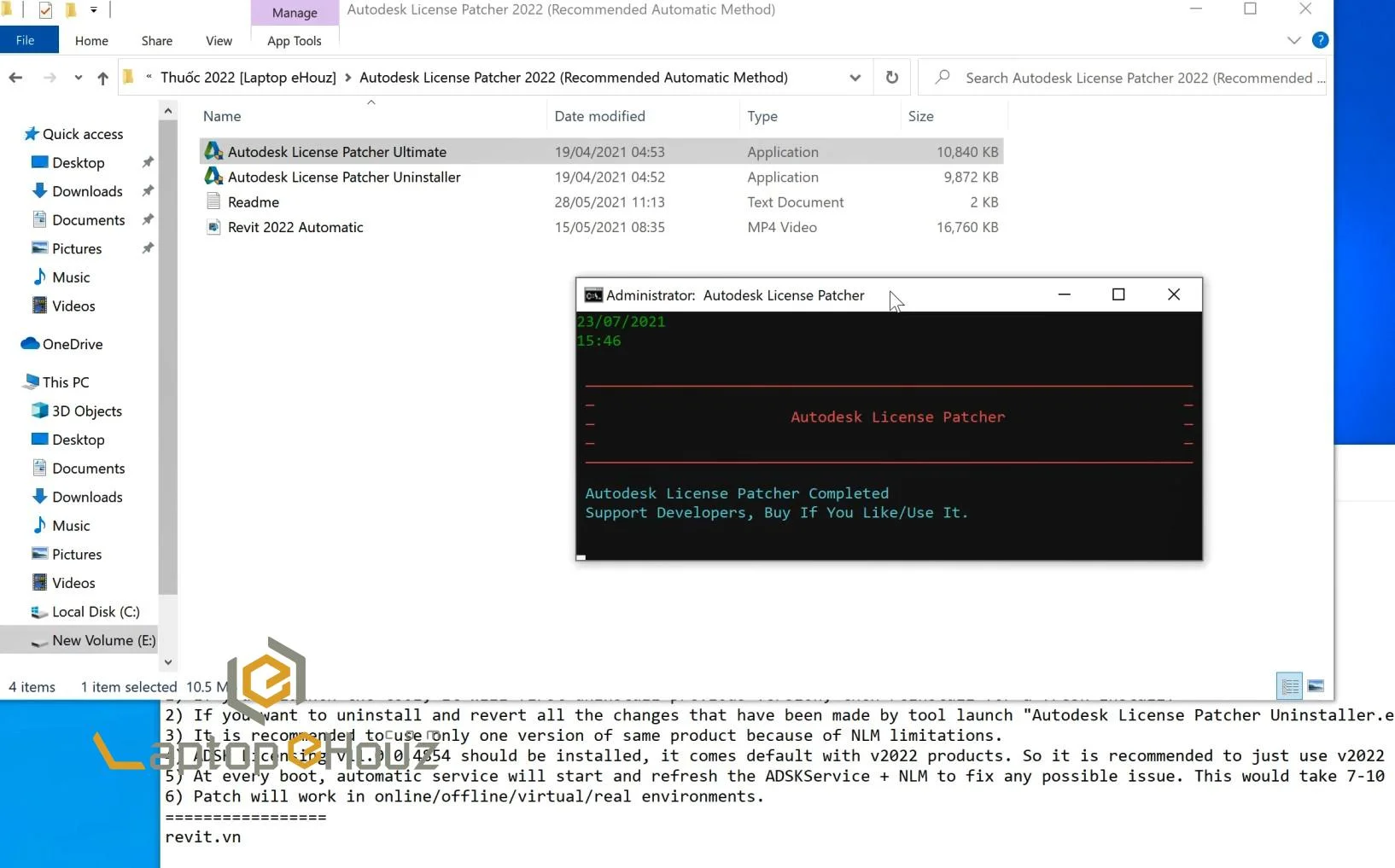Open Local Disk (C:) drive
This screenshot has width=1395, height=868.
[x=96, y=612]
